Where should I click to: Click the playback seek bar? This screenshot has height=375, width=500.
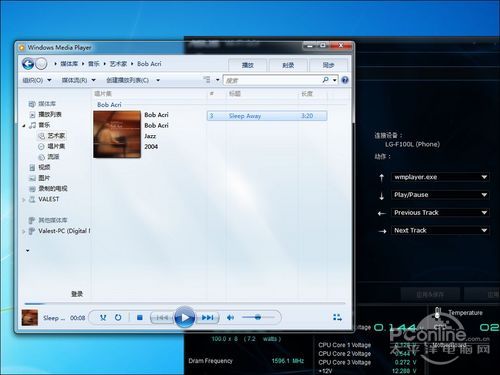[x=185, y=304]
